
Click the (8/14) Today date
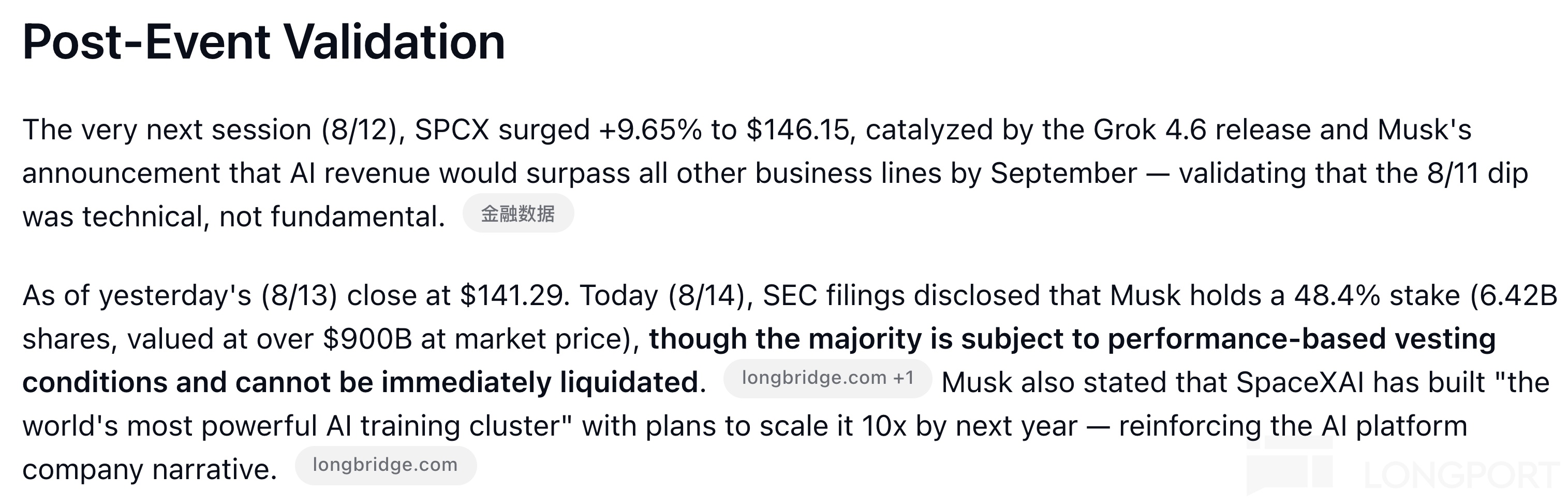point(711,296)
